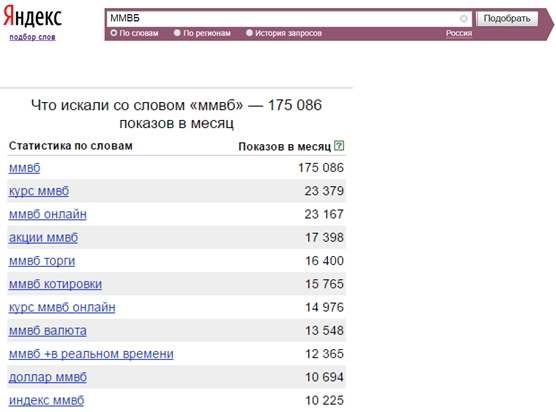The image size is (556, 412).
Task: Open the акции ммвб keyword link
Action: 43,238
